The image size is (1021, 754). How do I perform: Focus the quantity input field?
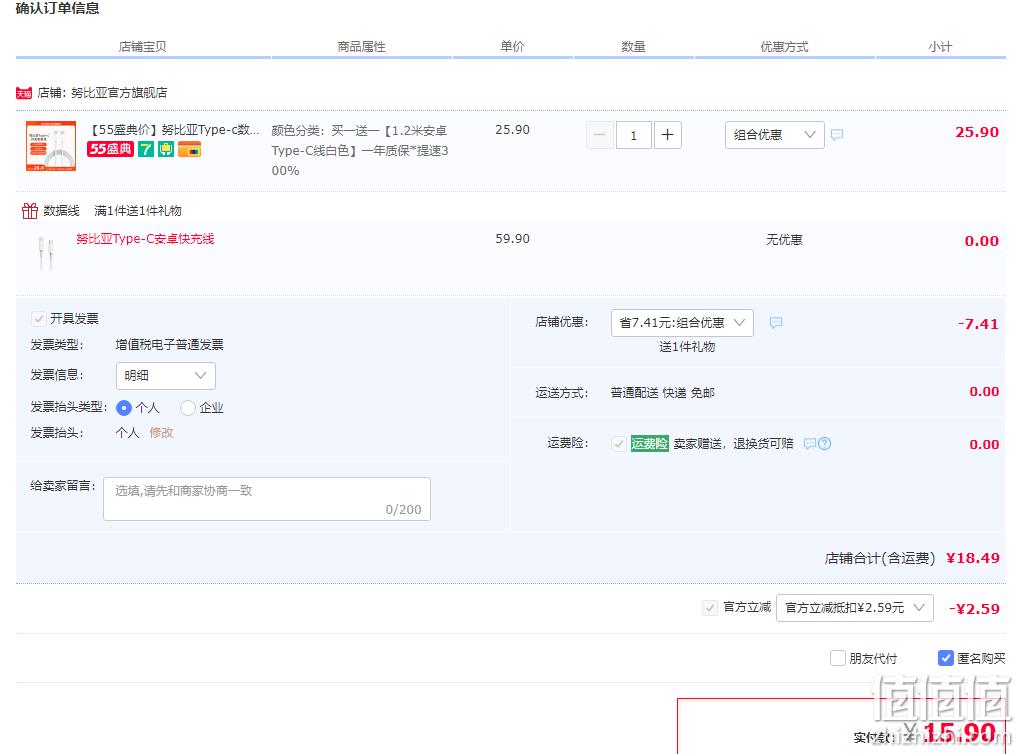click(x=634, y=135)
